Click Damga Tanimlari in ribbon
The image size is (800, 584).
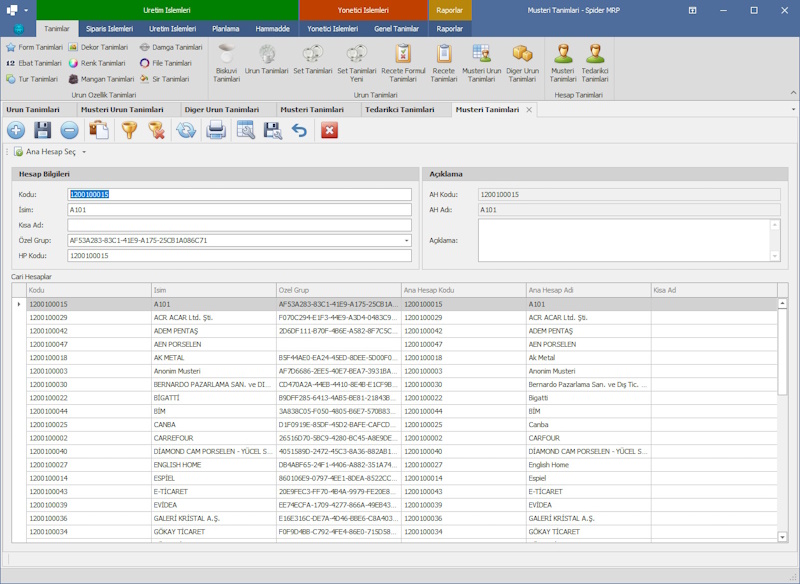[x=171, y=47]
